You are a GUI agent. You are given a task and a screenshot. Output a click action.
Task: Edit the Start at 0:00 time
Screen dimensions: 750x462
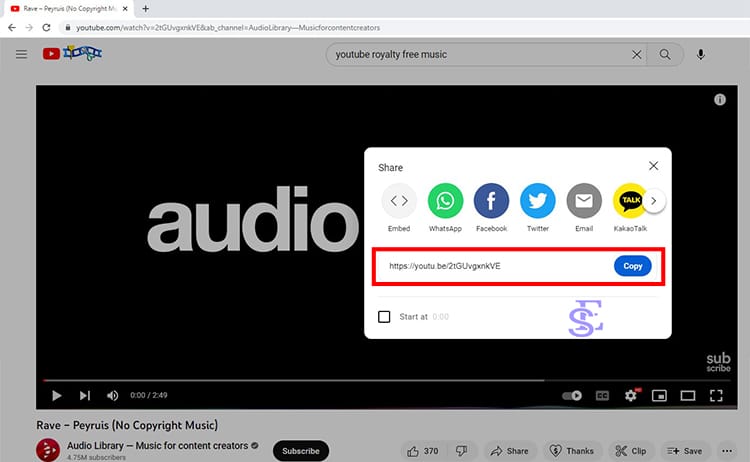[441, 317]
